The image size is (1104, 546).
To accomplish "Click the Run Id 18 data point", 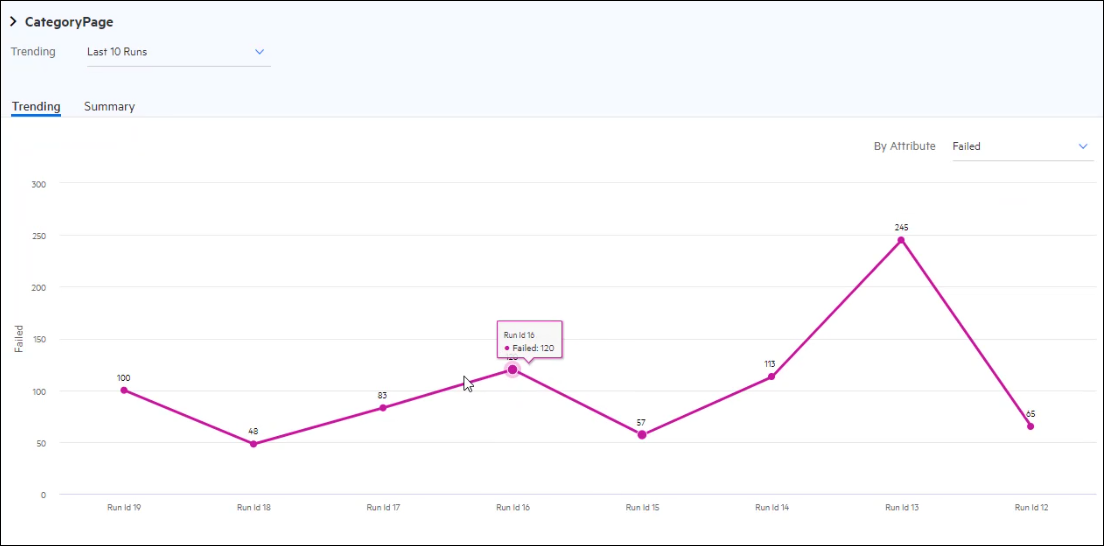I will (x=253, y=444).
